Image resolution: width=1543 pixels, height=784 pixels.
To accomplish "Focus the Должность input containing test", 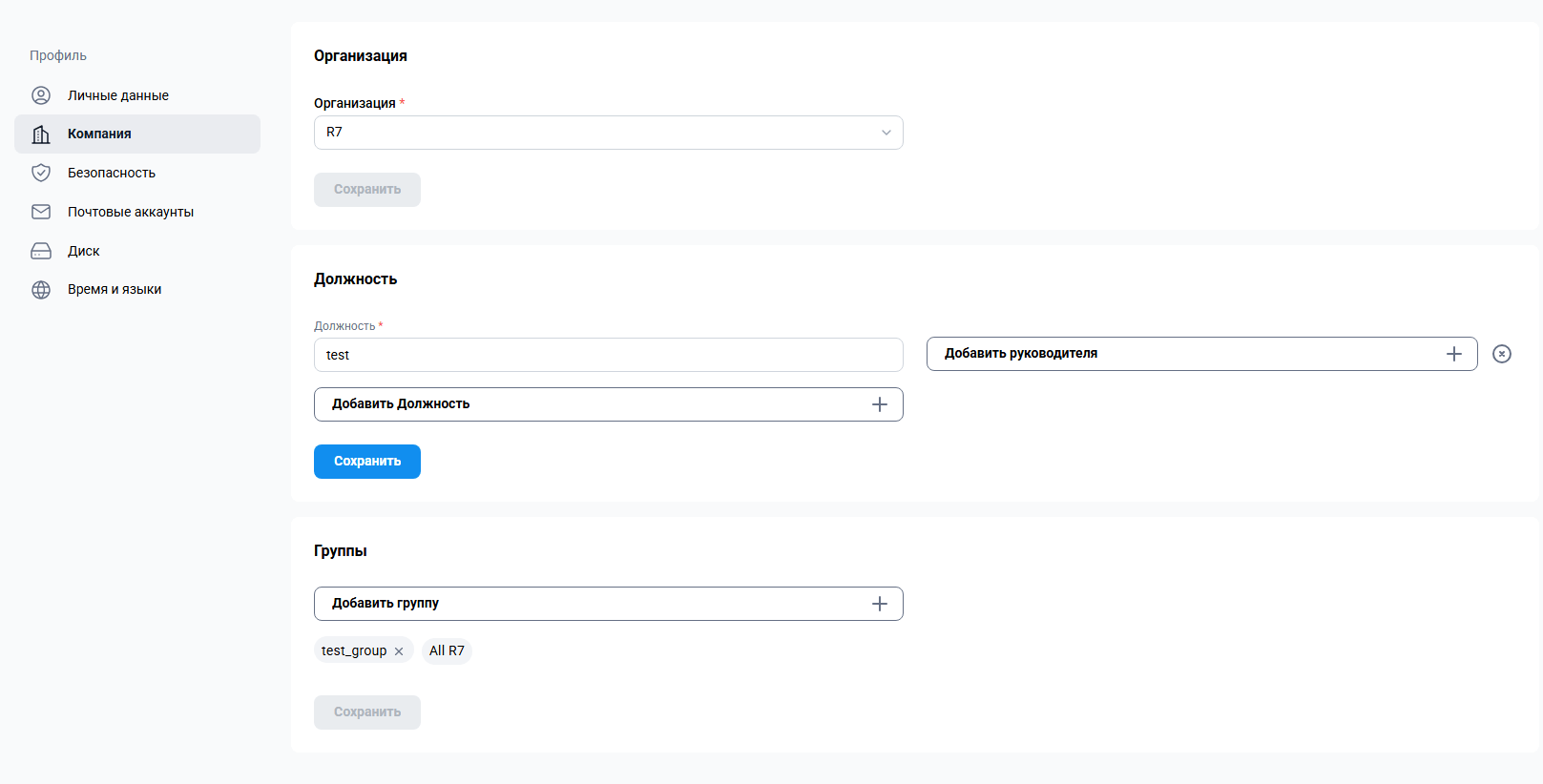I will (x=609, y=355).
